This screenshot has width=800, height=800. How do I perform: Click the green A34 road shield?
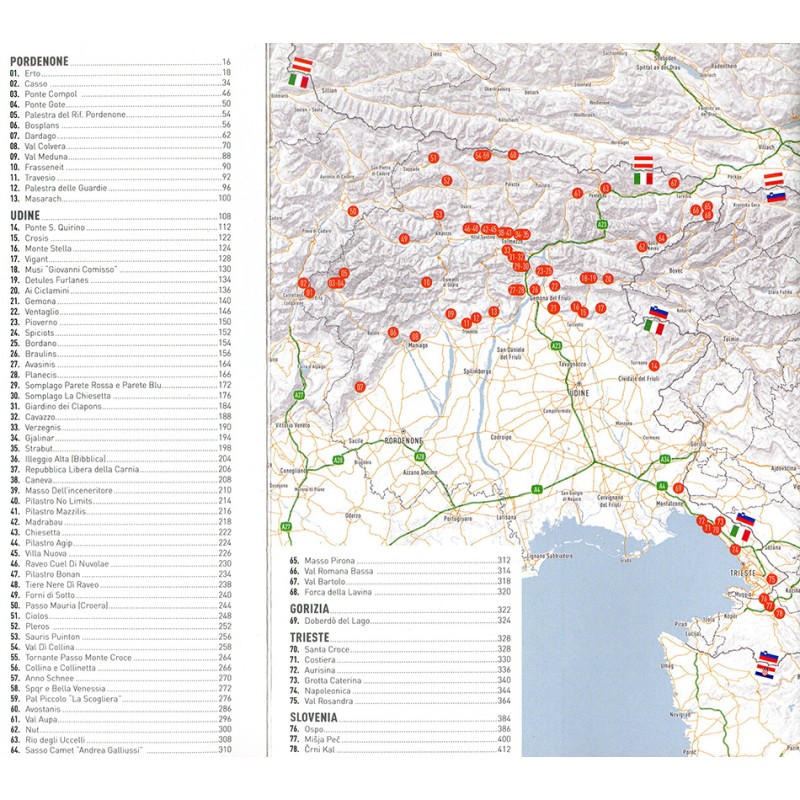click(664, 458)
